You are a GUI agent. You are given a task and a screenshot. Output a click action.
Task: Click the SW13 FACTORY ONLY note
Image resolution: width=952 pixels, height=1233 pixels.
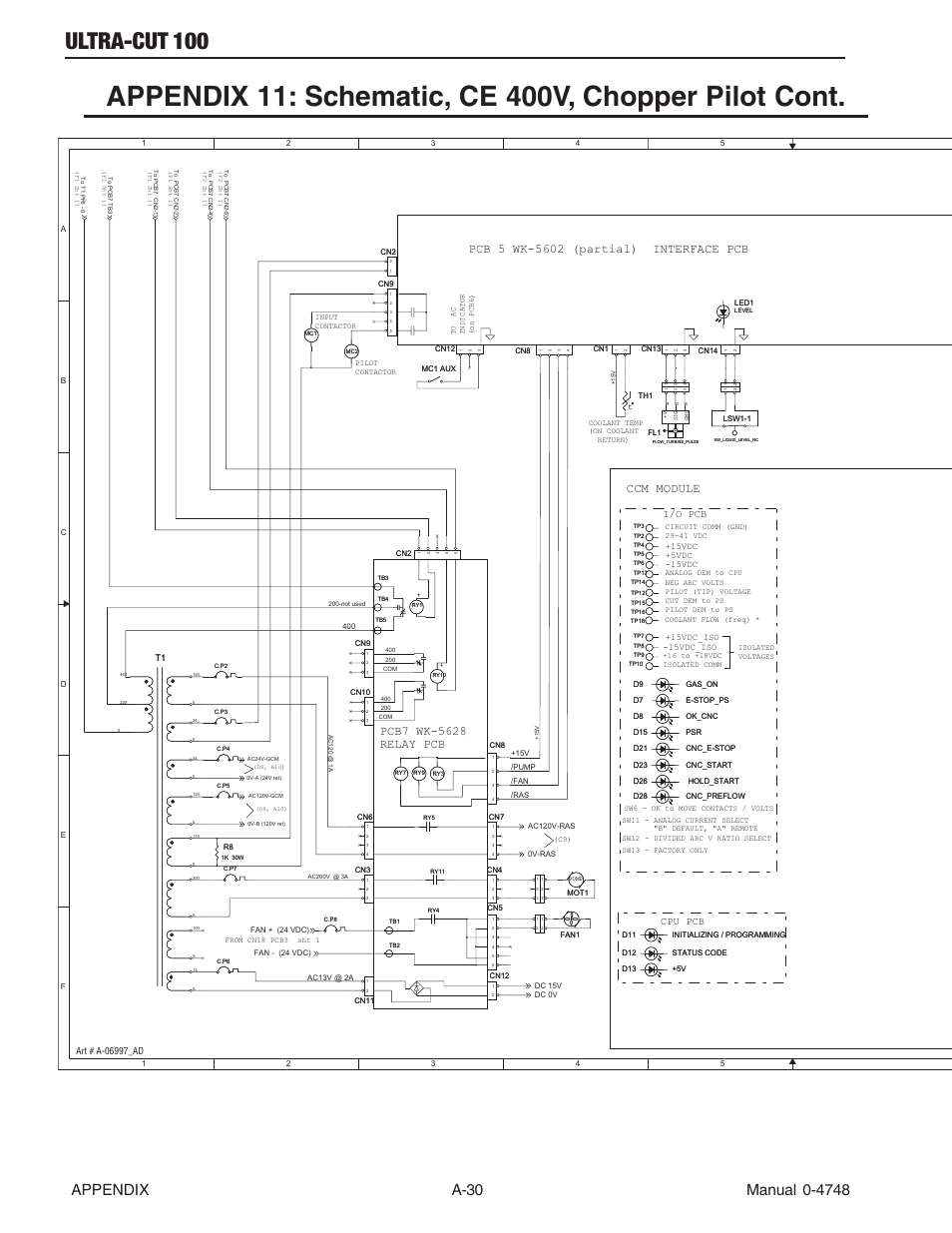[x=665, y=851]
